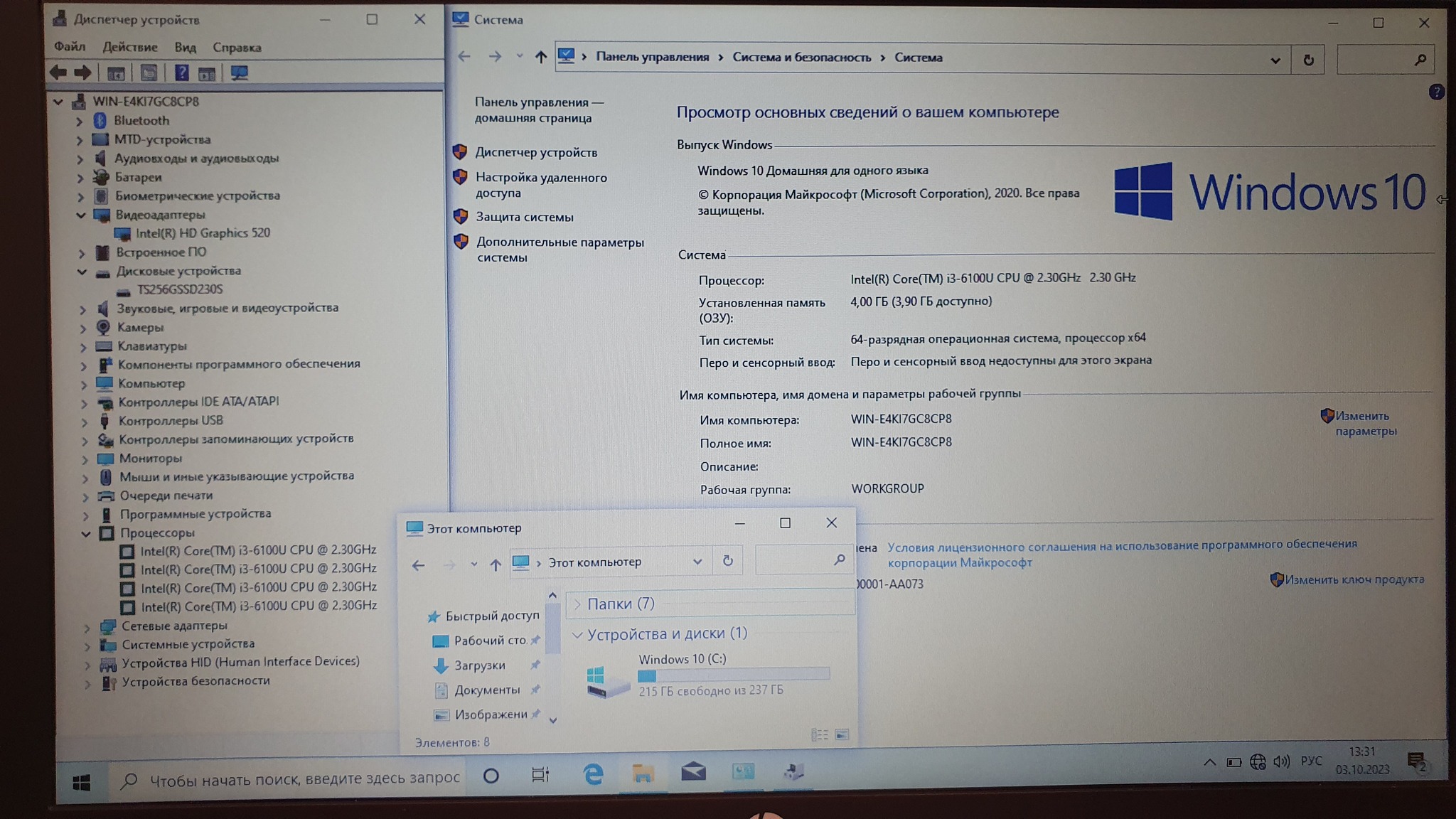Click the volume speaker icon in system tray
The width and height of the screenshot is (1456, 819).
[x=1281, y=762]
